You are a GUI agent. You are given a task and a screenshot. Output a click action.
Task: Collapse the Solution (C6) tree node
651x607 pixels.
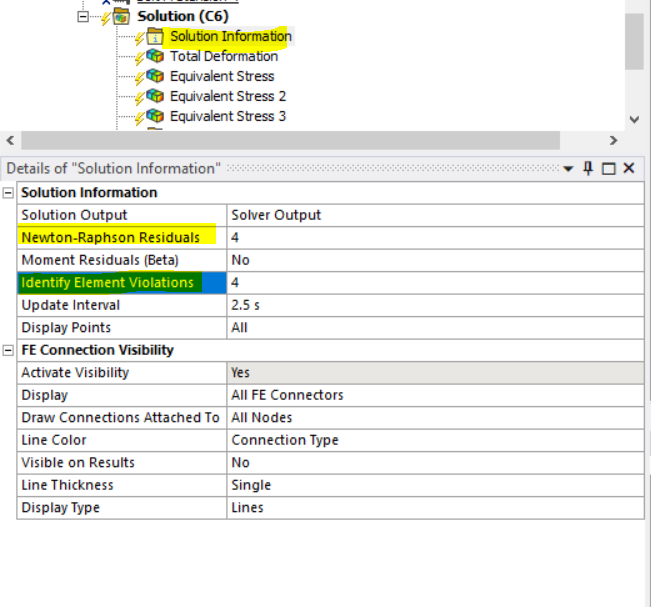pyautogui.click(x=83, y=16)
